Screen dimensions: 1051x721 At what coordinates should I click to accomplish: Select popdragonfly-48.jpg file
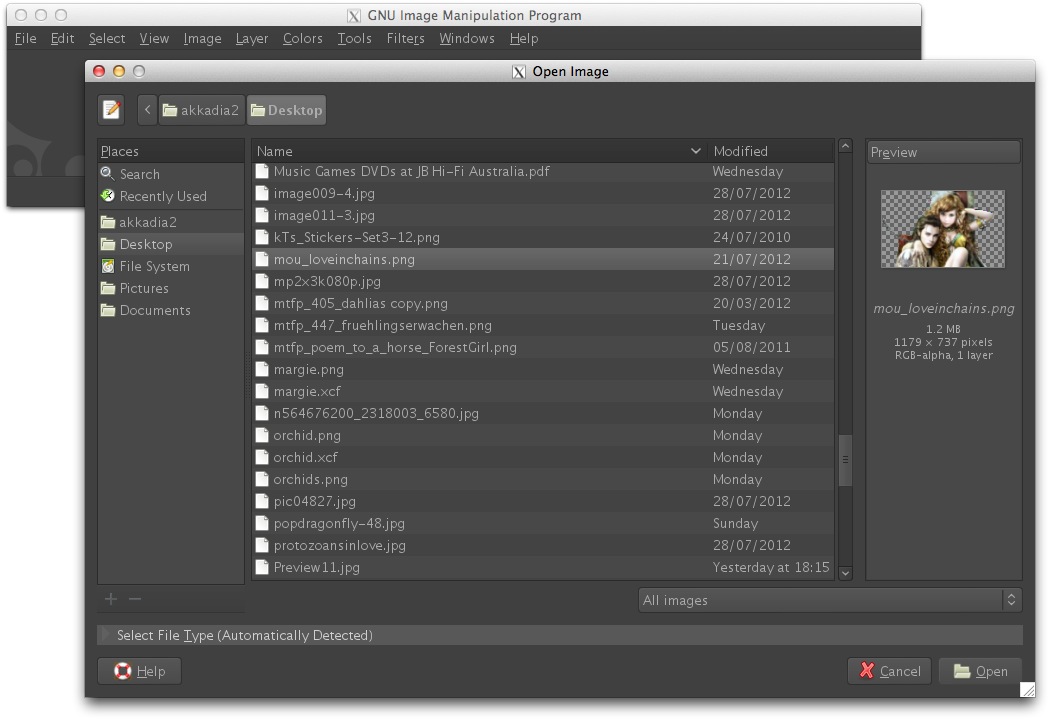pos(543,523)
